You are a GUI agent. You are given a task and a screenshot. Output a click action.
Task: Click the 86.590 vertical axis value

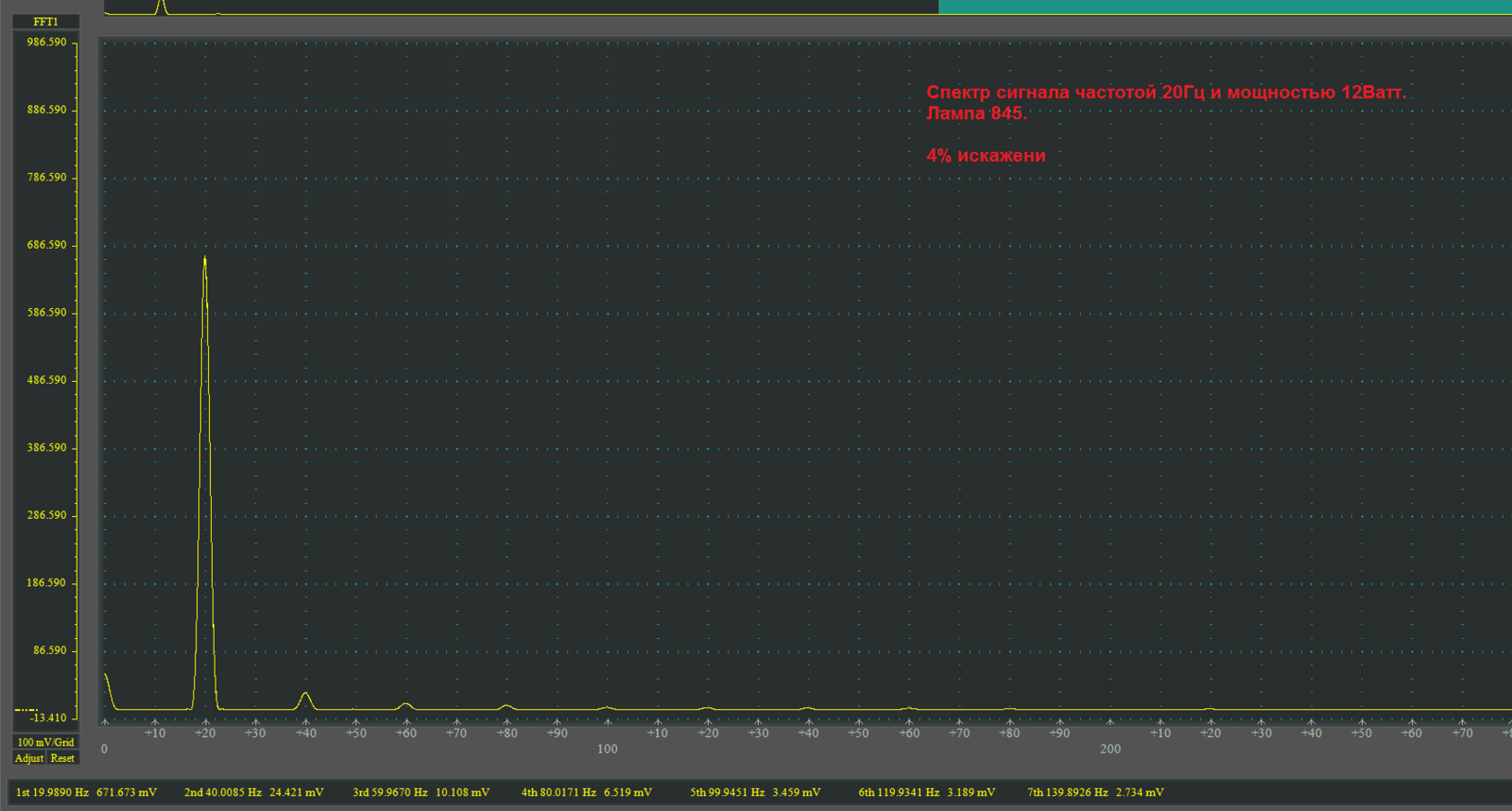point(50,650)
